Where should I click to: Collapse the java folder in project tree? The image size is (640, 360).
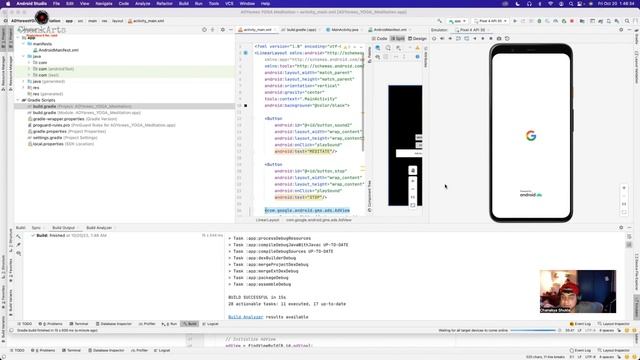[x=24, y=56]
